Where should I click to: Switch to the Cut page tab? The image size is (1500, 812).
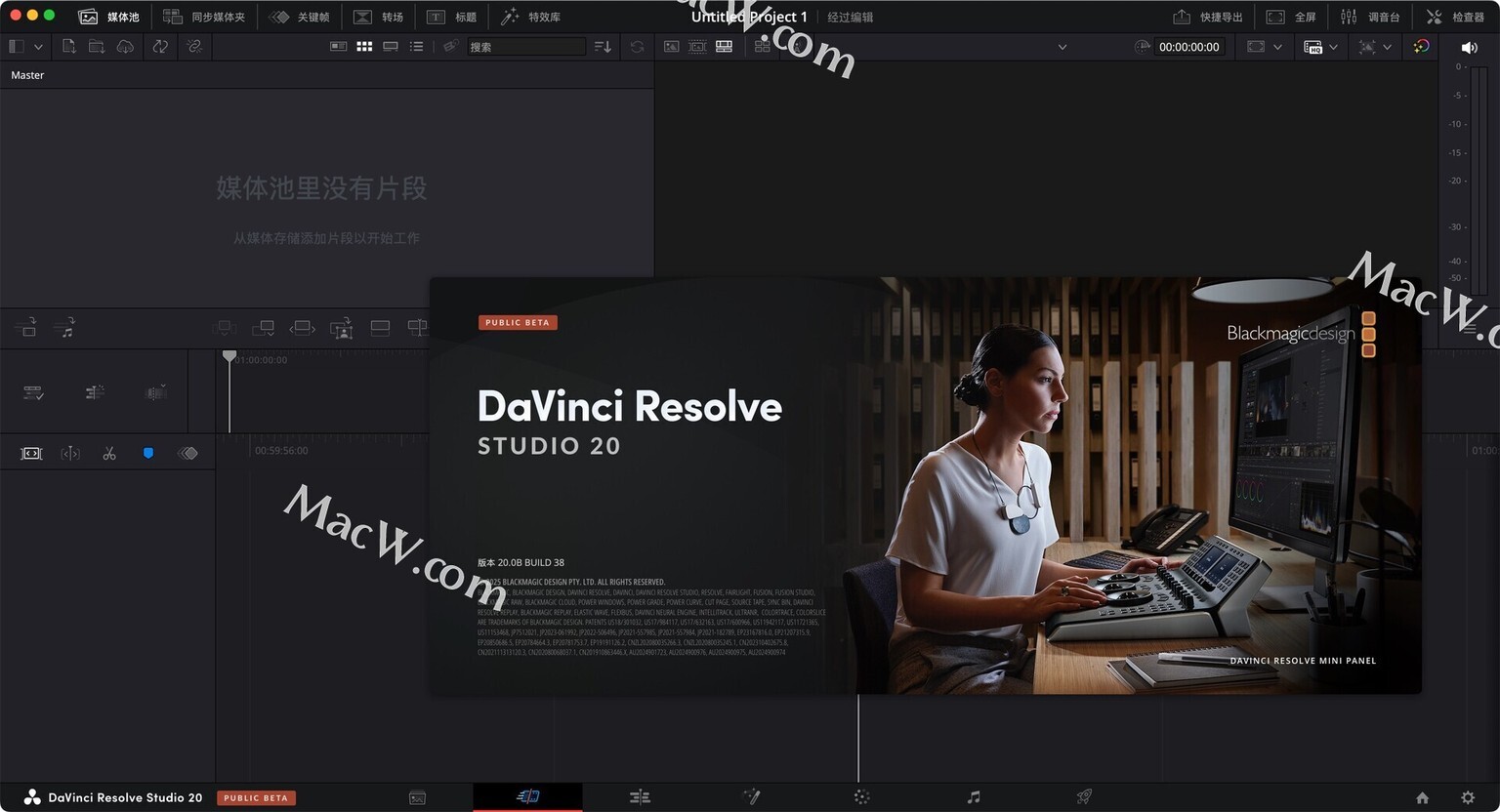tap(528, 796)
